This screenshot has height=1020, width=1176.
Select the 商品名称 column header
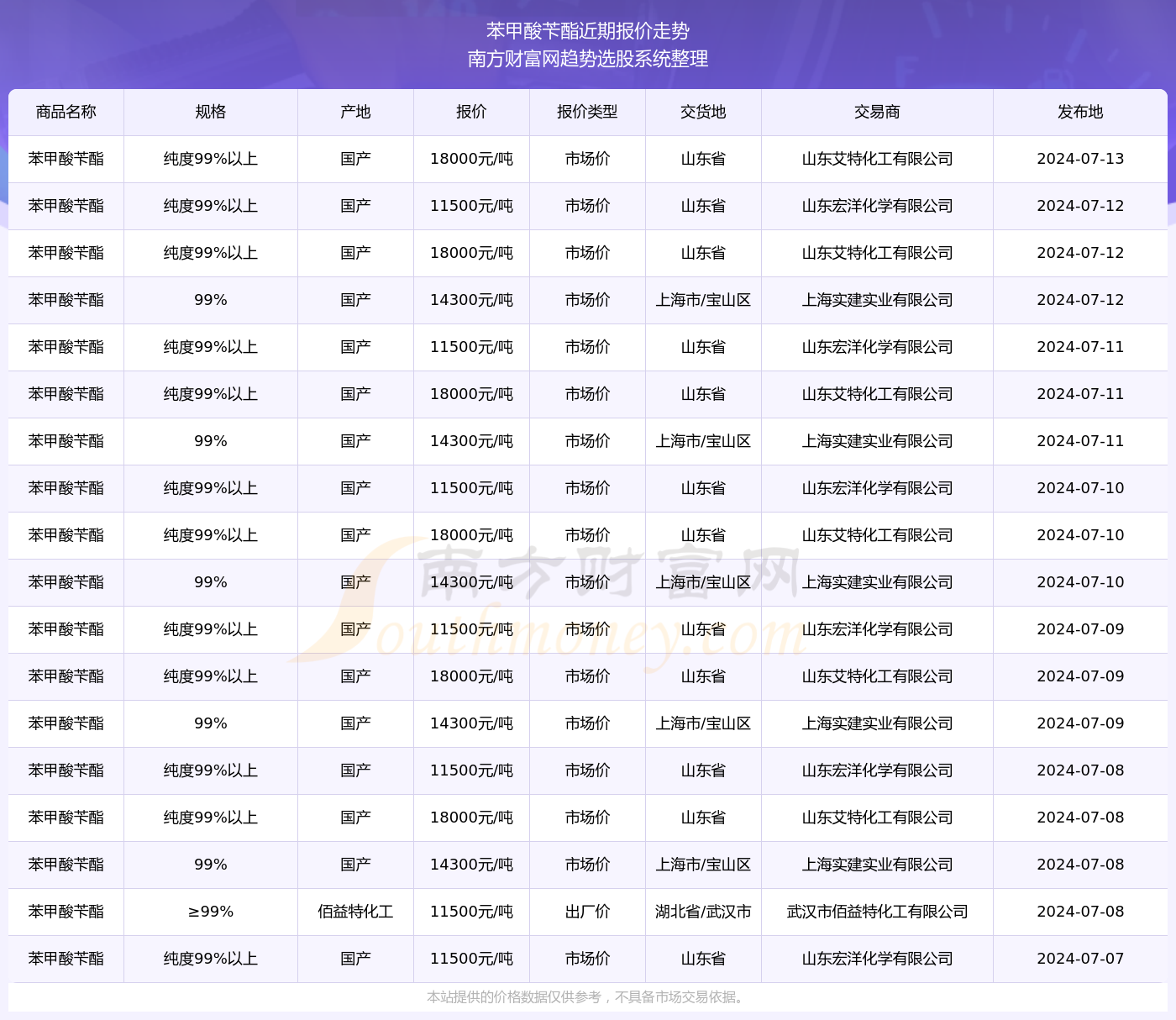tap(66, 112)
